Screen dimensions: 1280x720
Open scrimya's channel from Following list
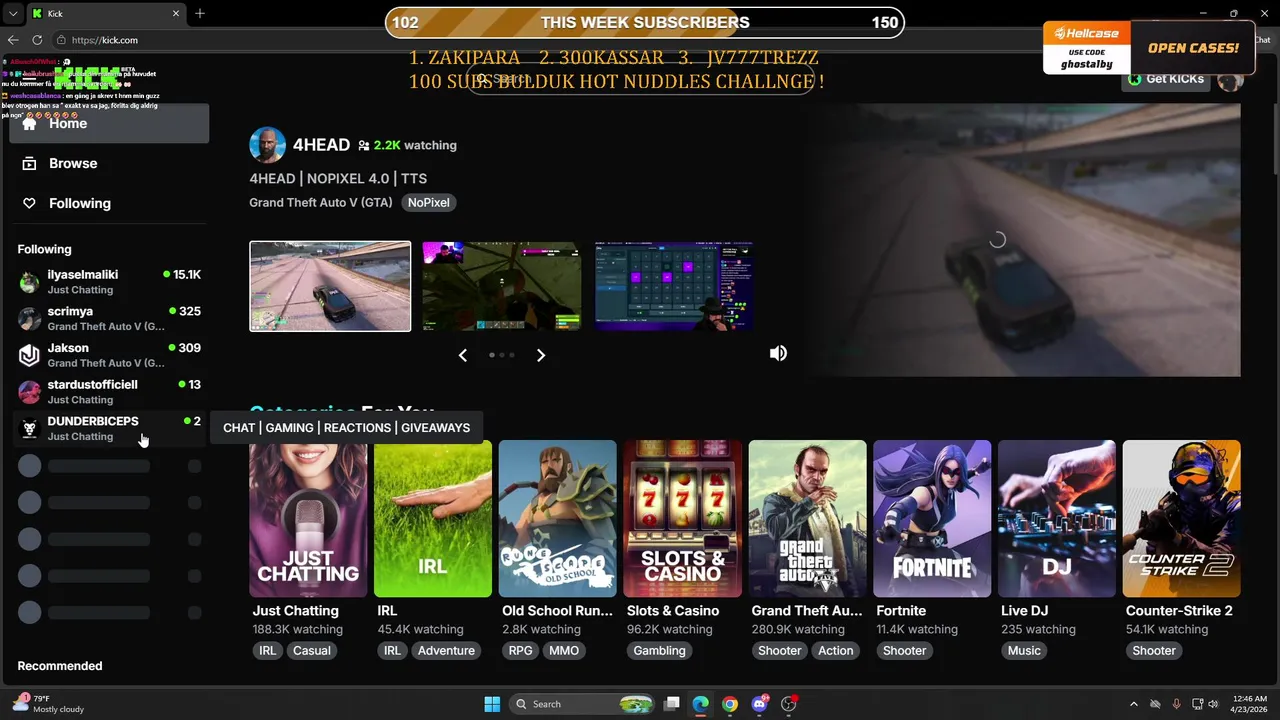coord(109,318)
